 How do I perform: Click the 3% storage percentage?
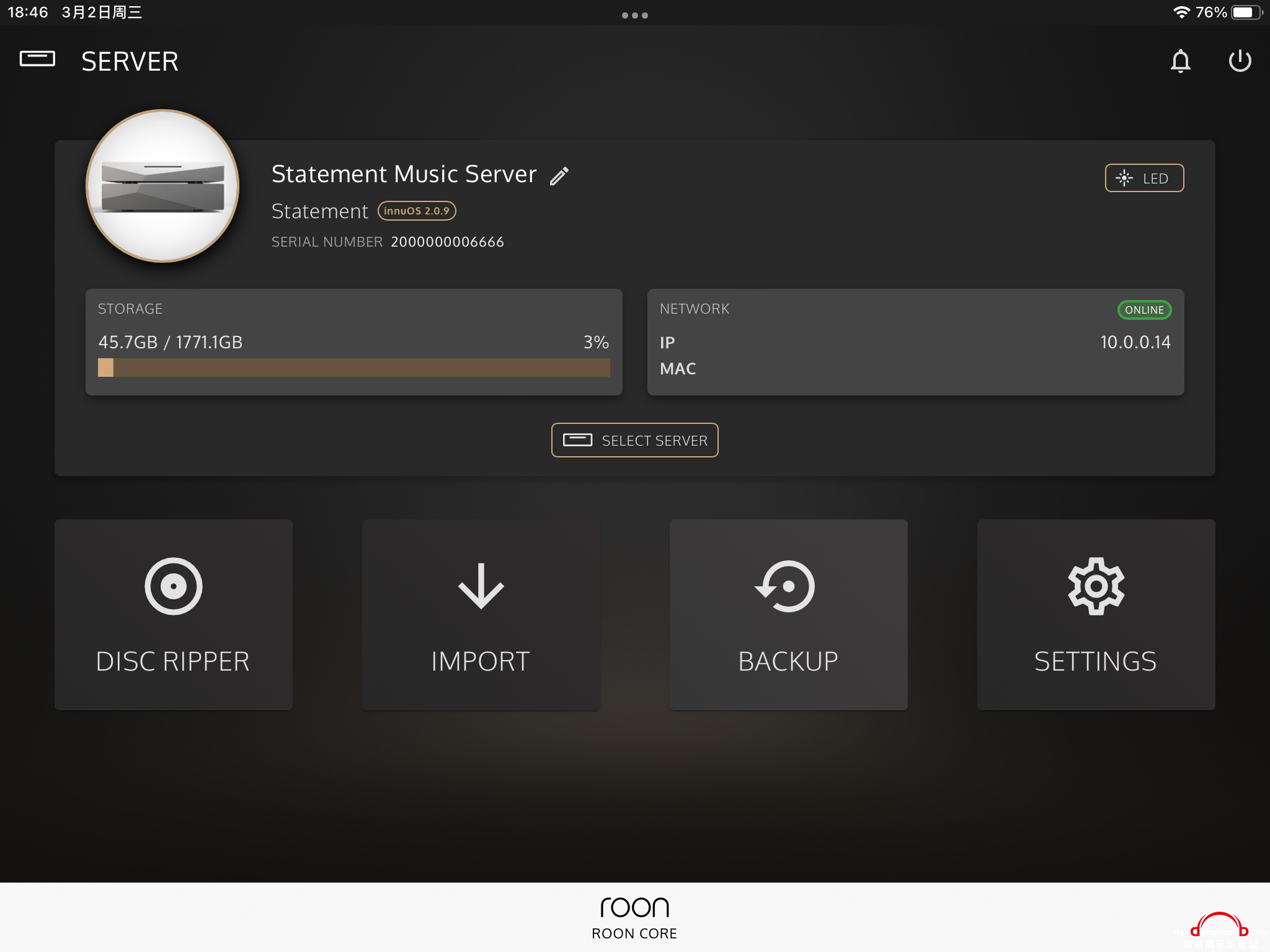(x=596, y=342)
